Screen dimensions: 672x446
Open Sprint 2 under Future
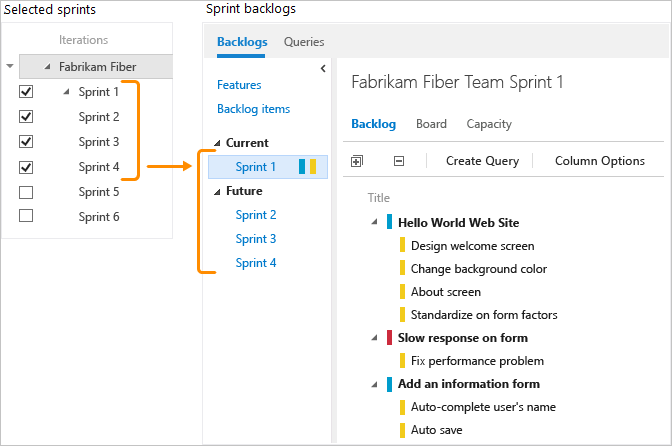click(x=256, y=215)
